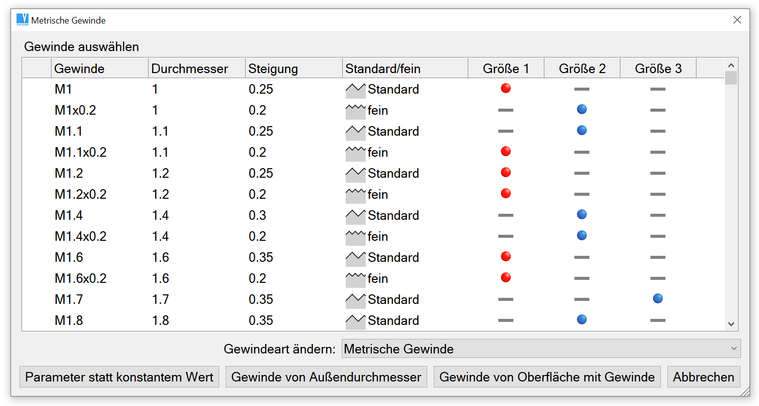Click the fine thread icon in row M1.4x0.2
This screenshot has width=759, height=406.
(355, 236)
